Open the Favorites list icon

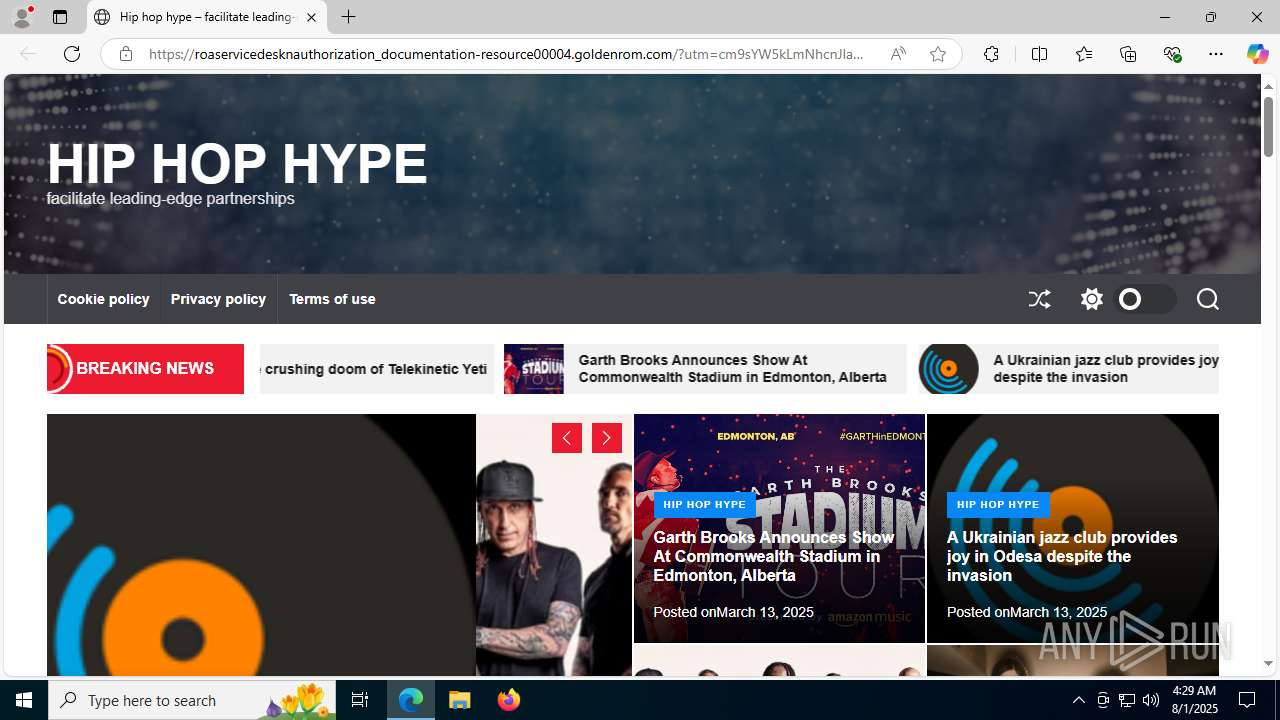[x=1083, y=54]
